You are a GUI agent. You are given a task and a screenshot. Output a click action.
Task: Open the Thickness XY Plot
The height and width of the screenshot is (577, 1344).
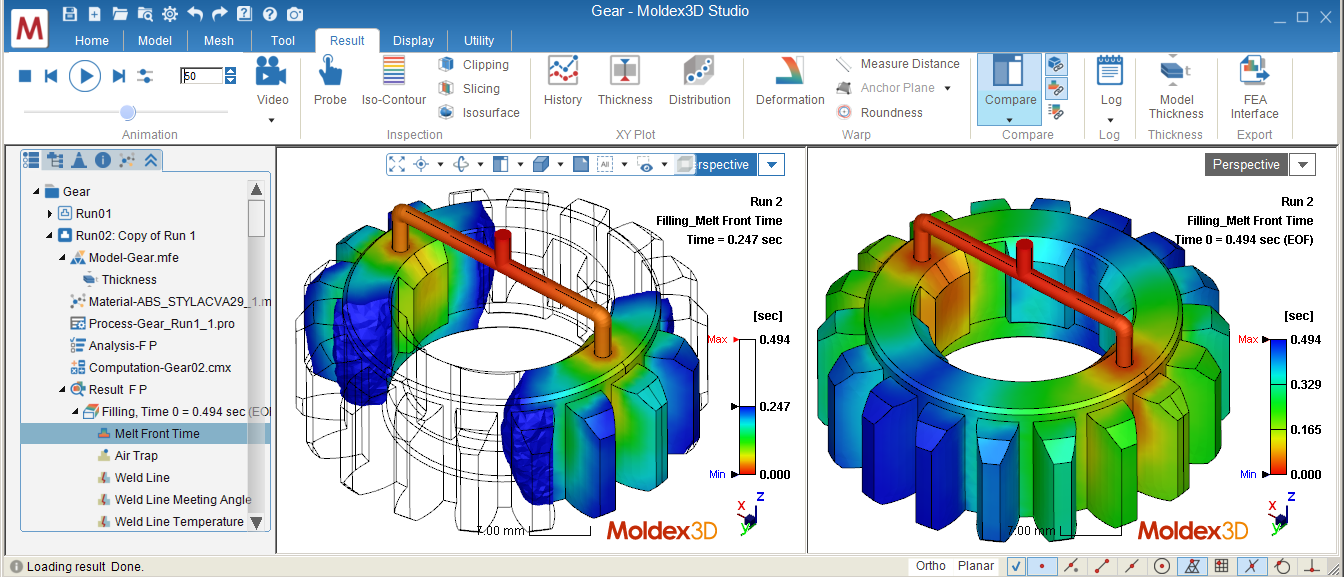tap(624, 80)
